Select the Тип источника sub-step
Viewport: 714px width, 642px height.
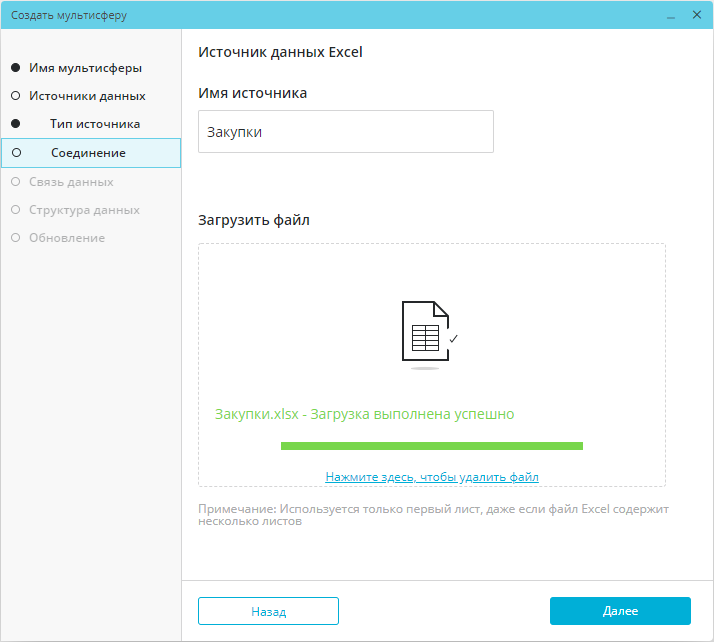click(95, 124)
